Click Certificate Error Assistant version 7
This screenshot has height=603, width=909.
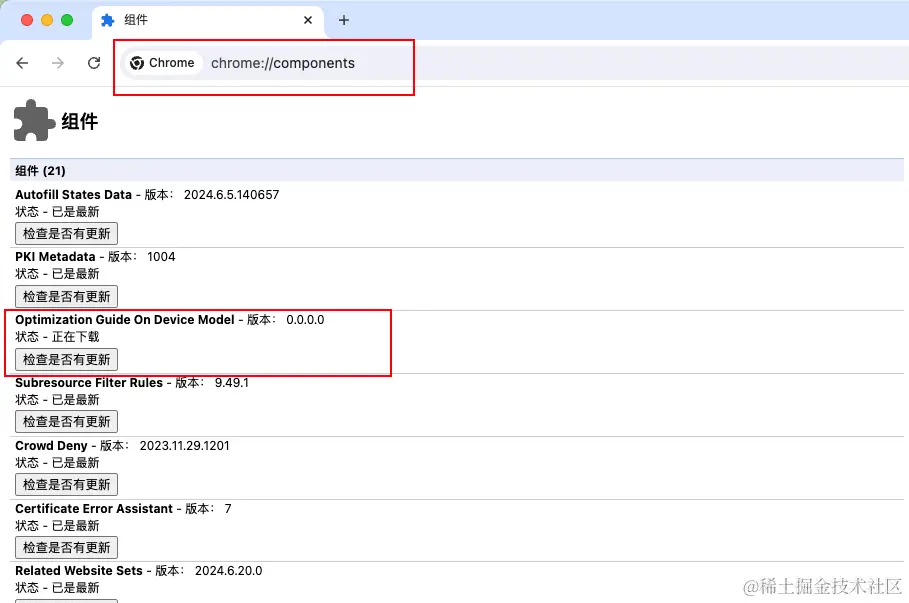coord(228,508)
